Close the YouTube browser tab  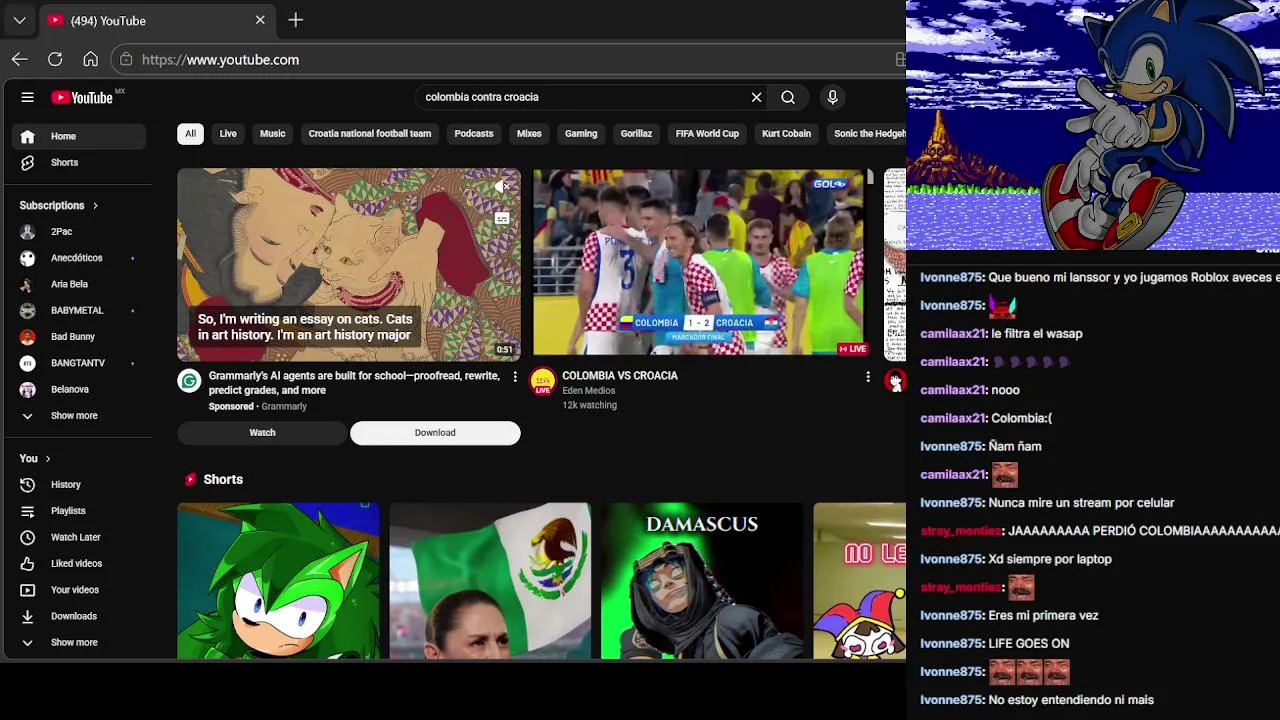tap(260, 20)
